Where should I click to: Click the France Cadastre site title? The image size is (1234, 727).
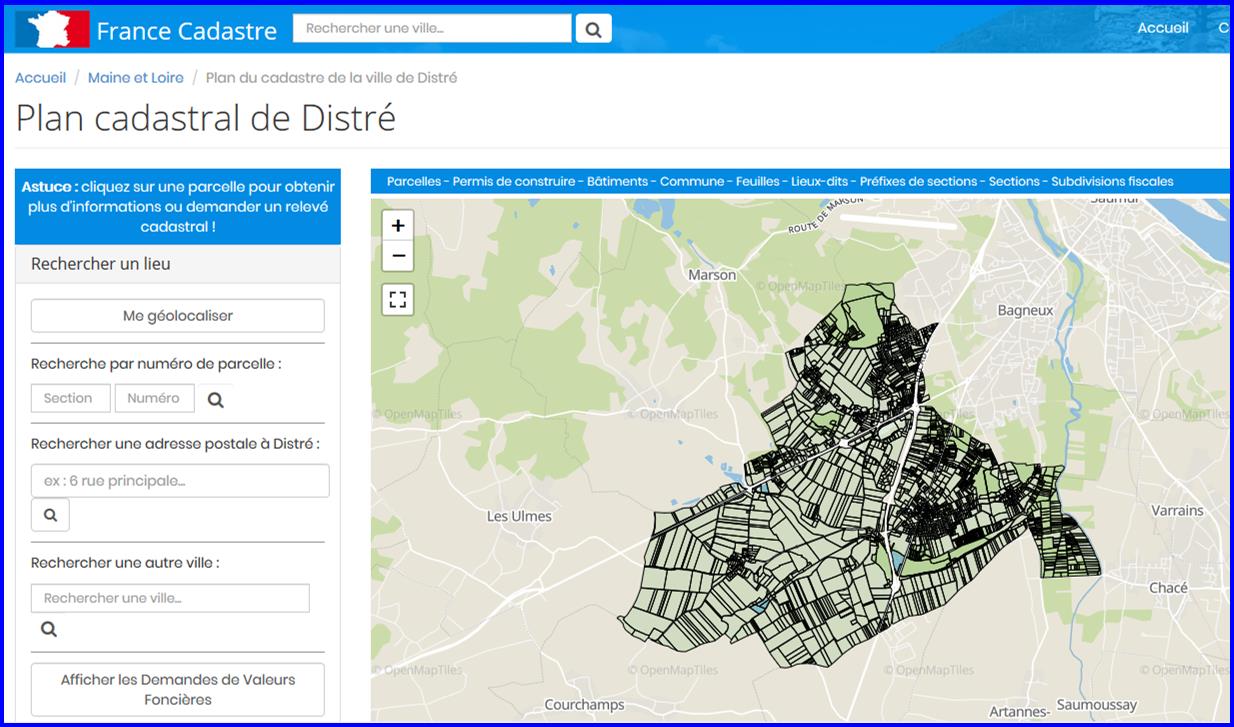[x=187, y=31]
